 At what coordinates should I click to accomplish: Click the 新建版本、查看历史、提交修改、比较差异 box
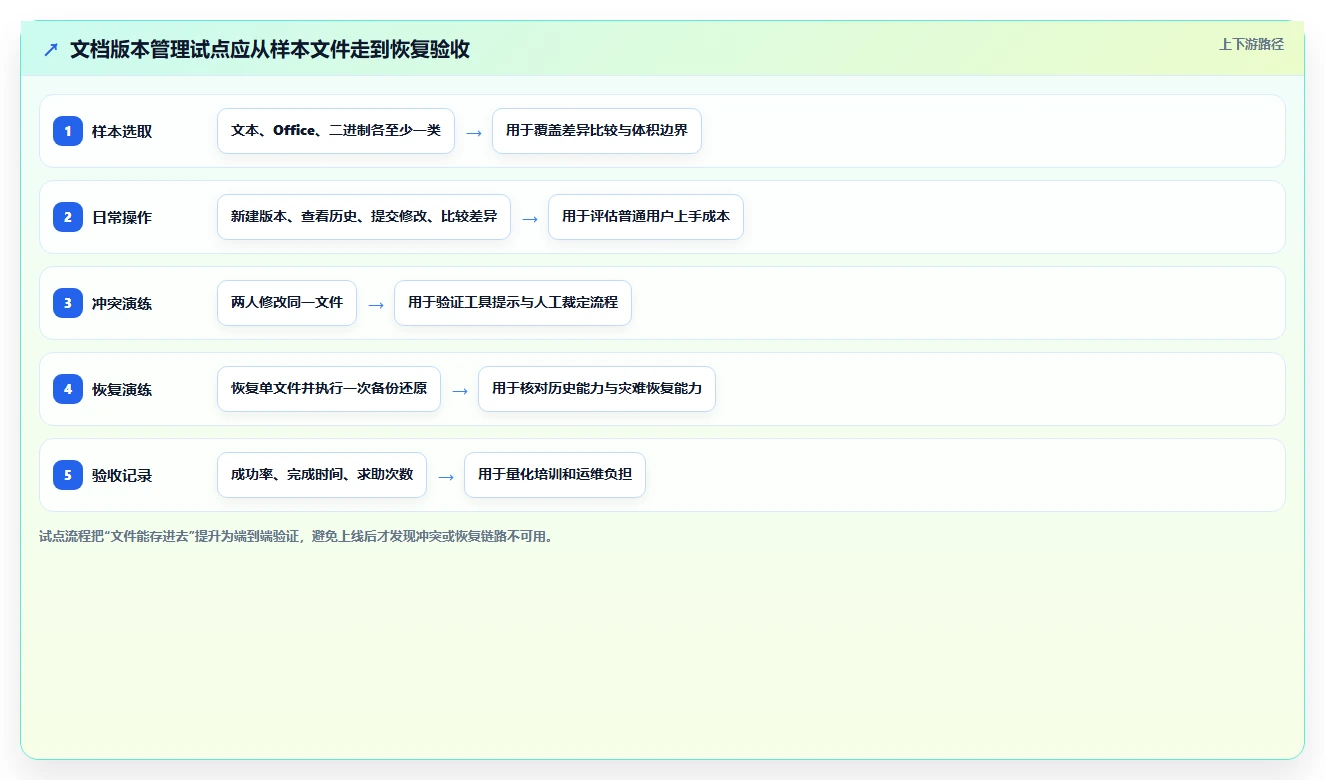[x=364, y=217]
